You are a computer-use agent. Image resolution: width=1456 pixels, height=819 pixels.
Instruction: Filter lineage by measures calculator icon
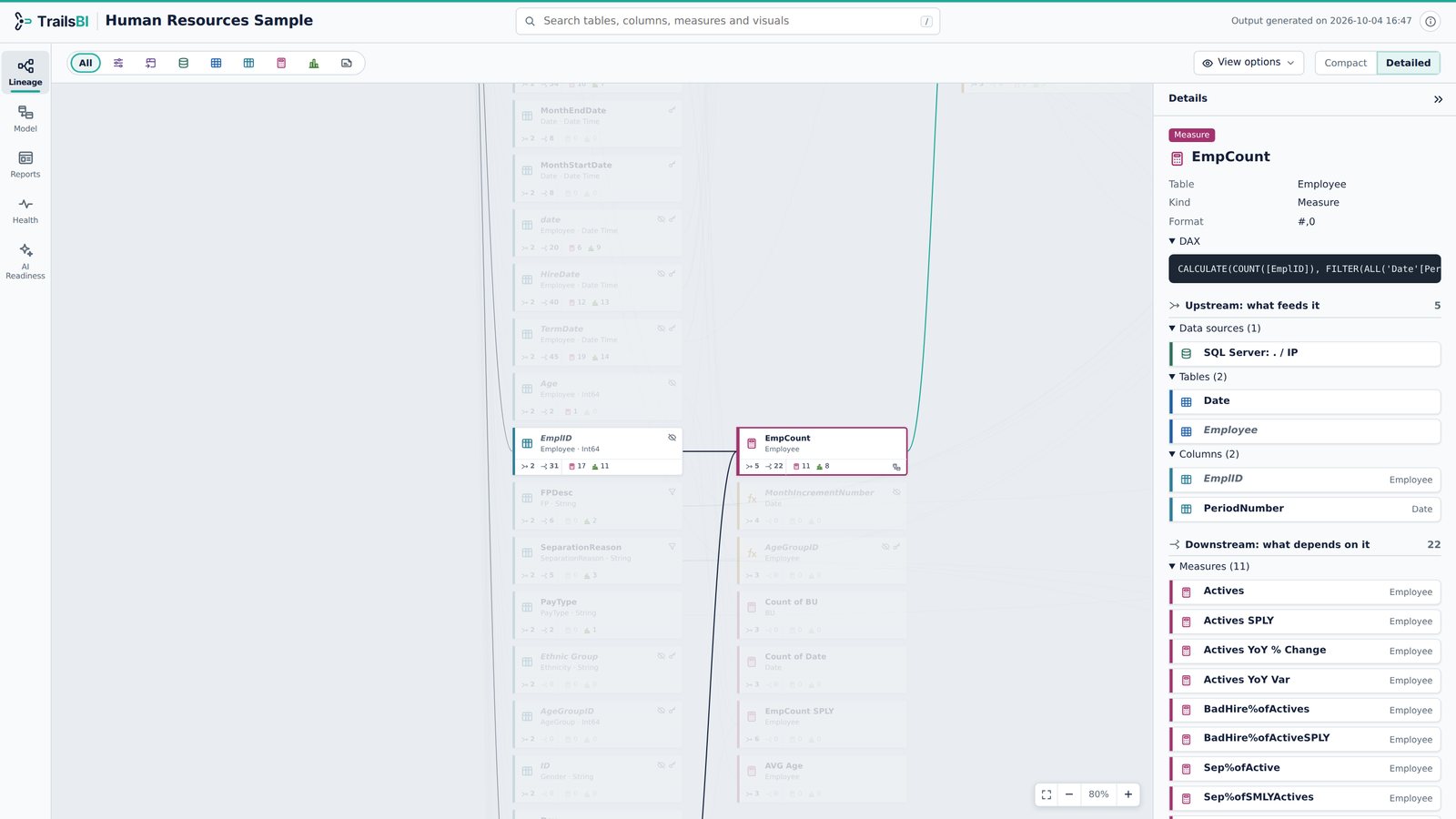(x=281, y=63)
